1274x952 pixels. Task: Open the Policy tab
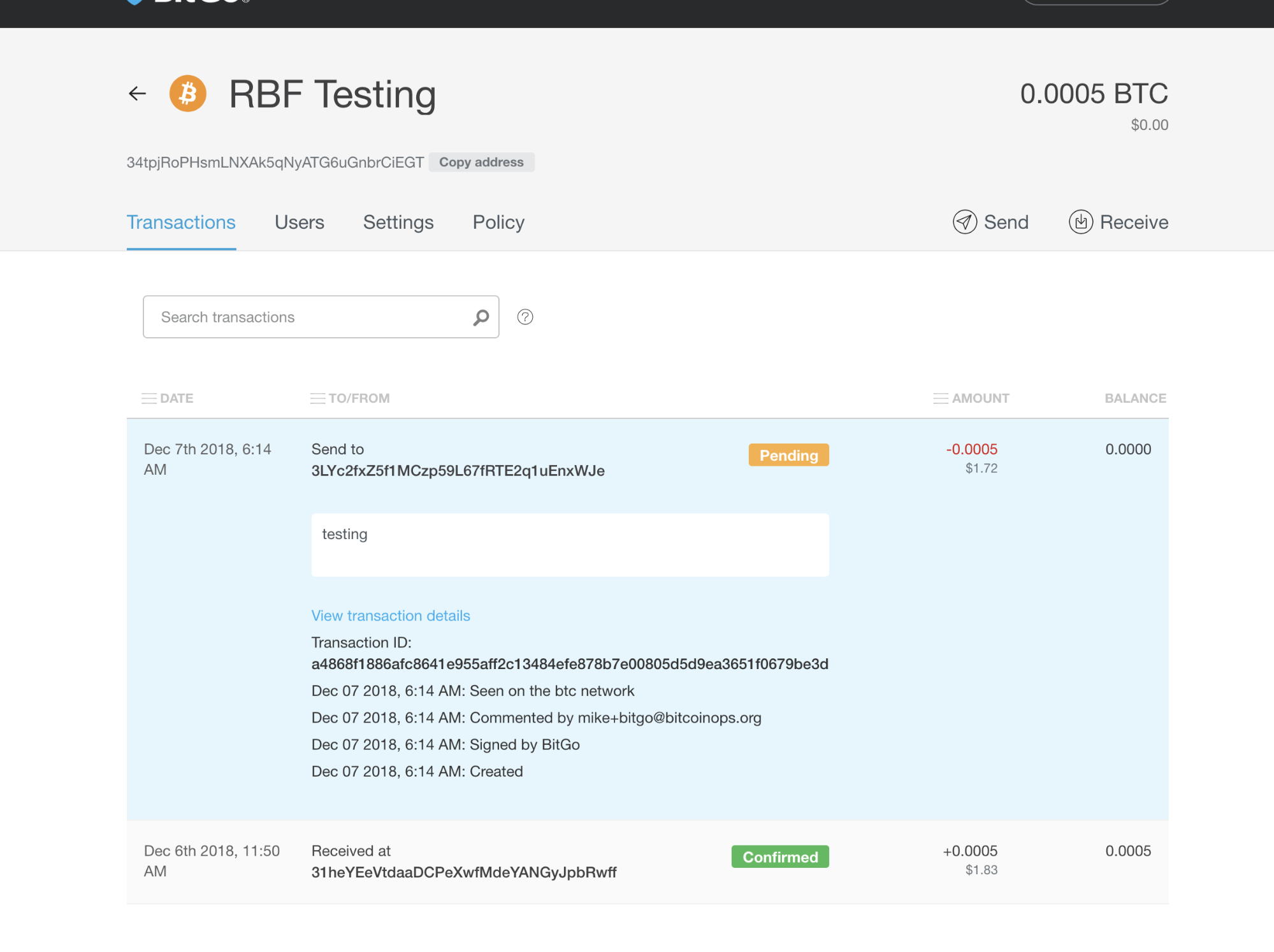tap(498, 222)
